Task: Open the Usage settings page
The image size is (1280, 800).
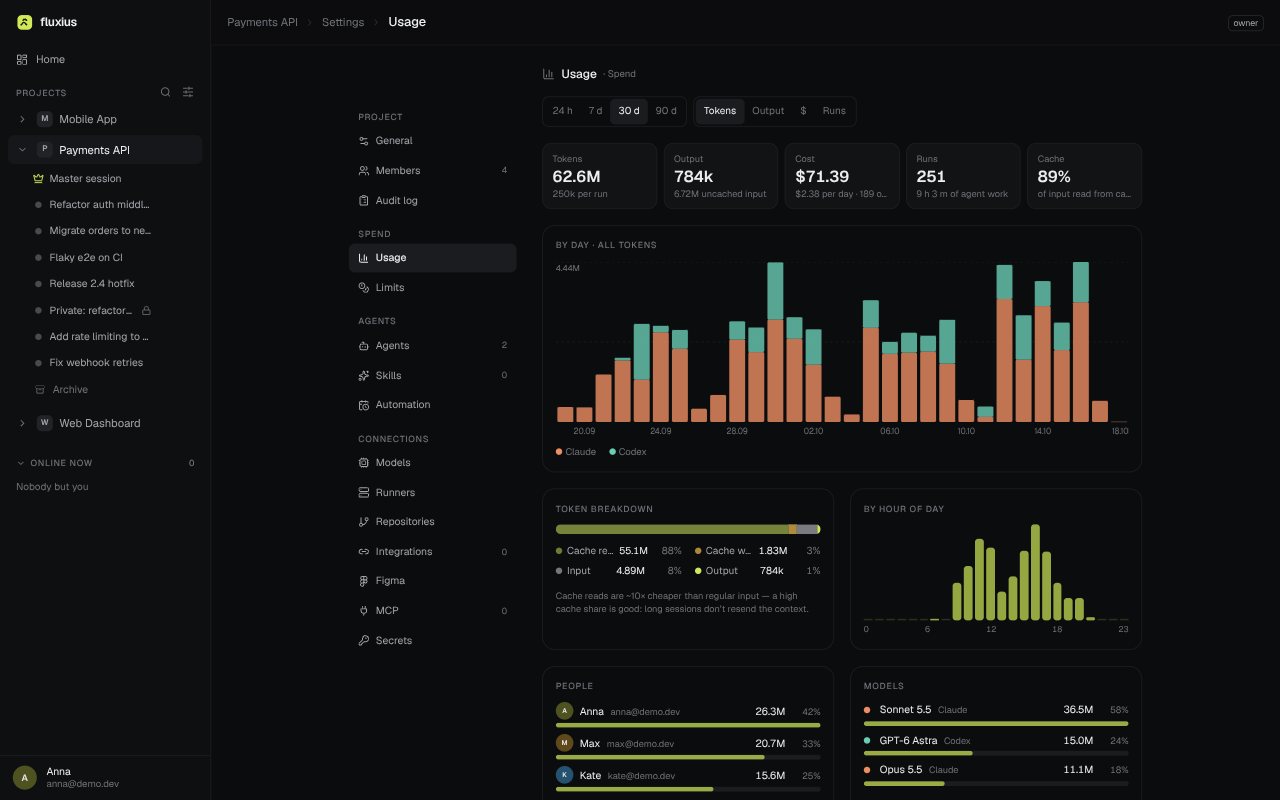Action: [x=433, y=258]
